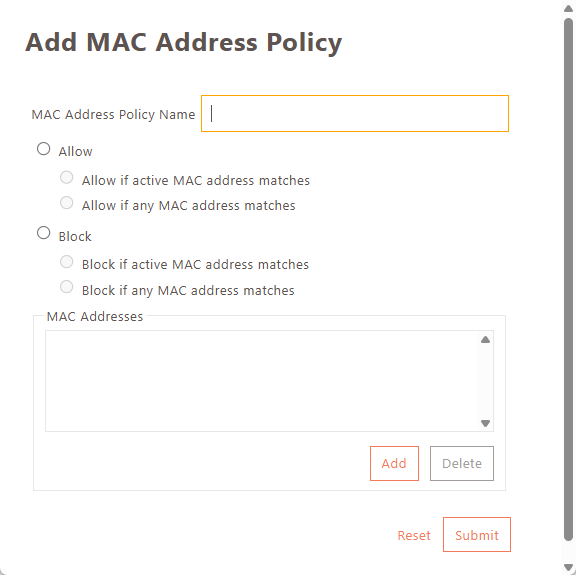Viewport: 576px width, 575px height.
Task: Choose Block if any MAC address matches
Action: tap(66, 287)
